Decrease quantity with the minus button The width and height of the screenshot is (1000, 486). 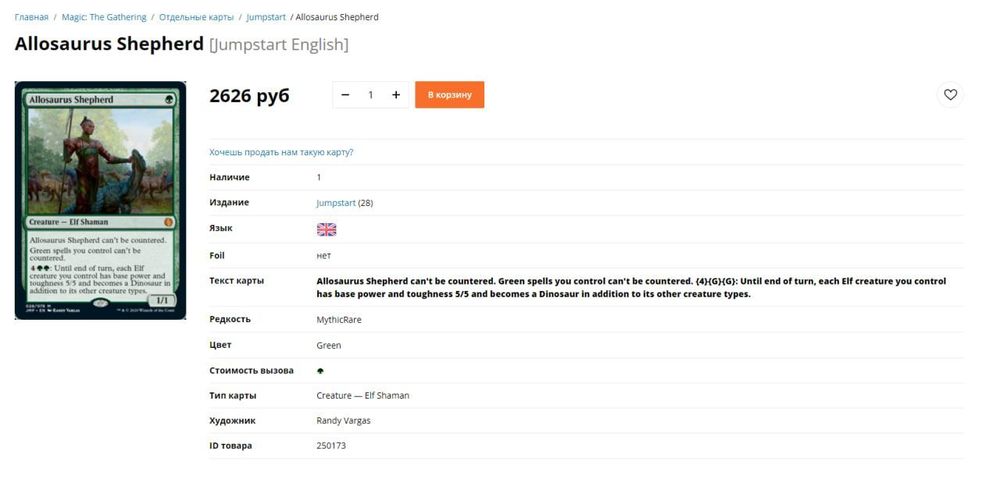[x=345, y=95]
